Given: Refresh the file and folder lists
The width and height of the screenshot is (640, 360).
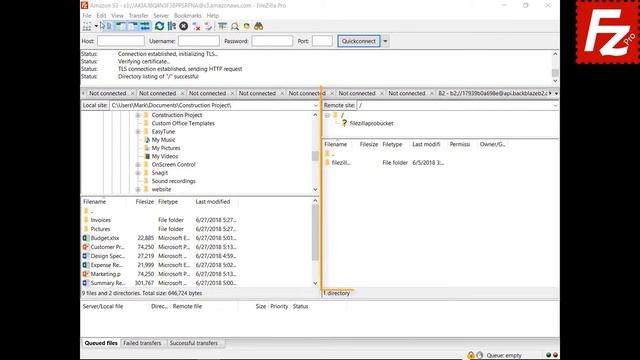Looking at the screenshot, I should pyautogui.click(x=159, y=27).
